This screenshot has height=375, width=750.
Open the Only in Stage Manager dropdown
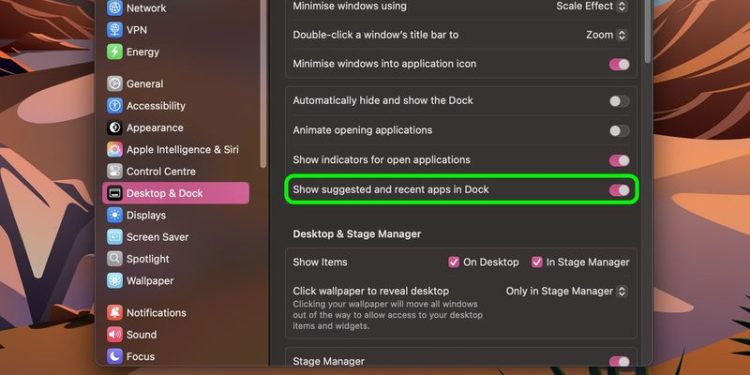coord(567,291)
